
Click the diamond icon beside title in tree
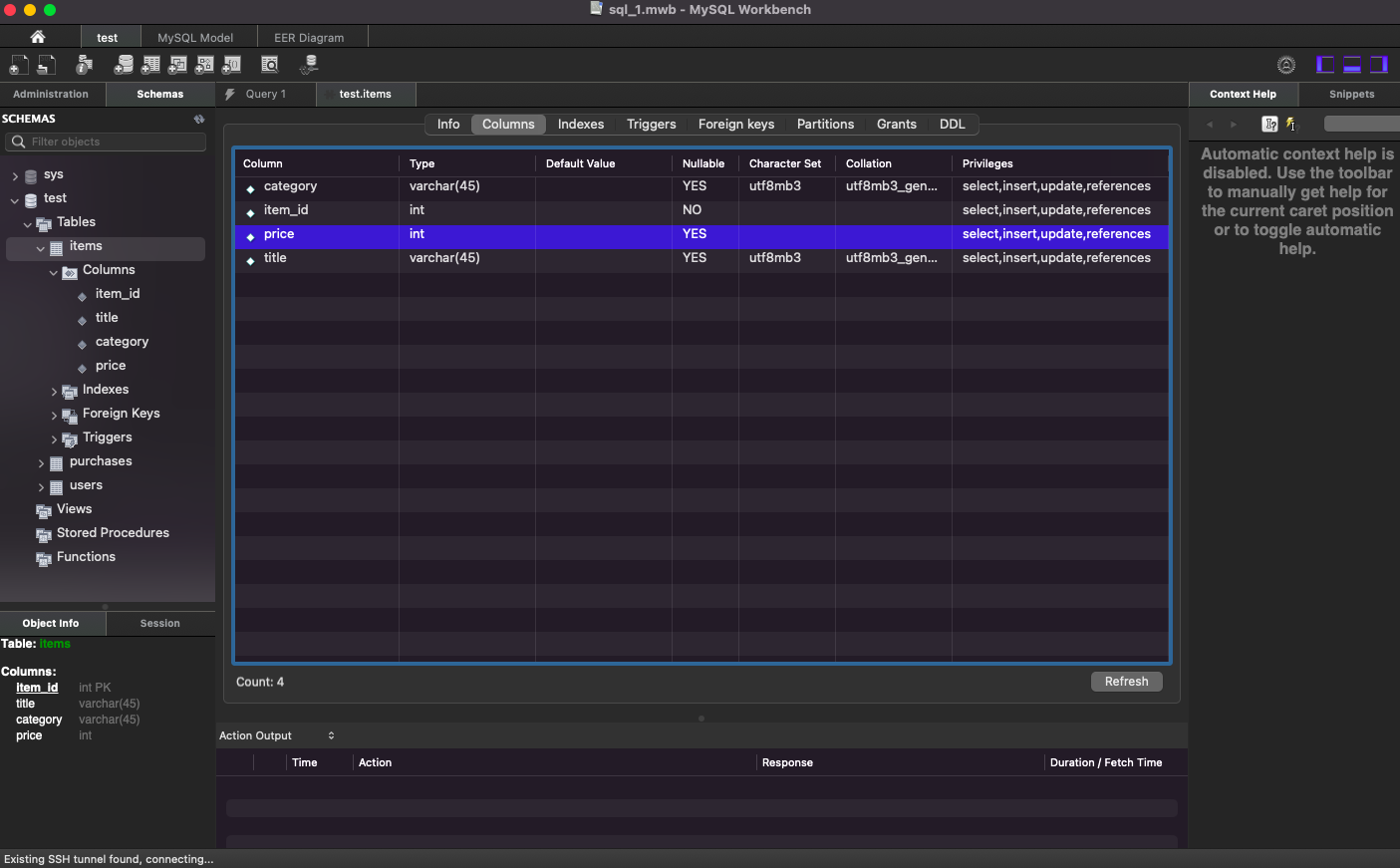[82, 321]
